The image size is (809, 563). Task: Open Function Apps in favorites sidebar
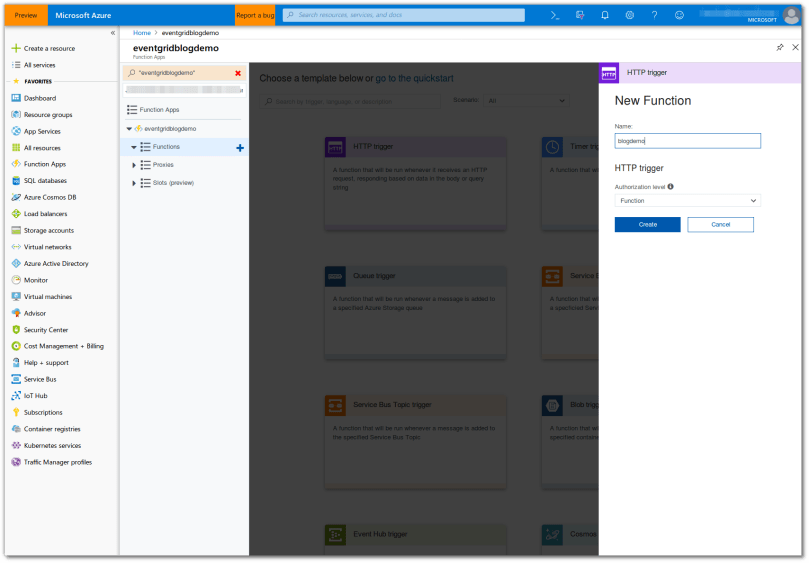point(45,164)
